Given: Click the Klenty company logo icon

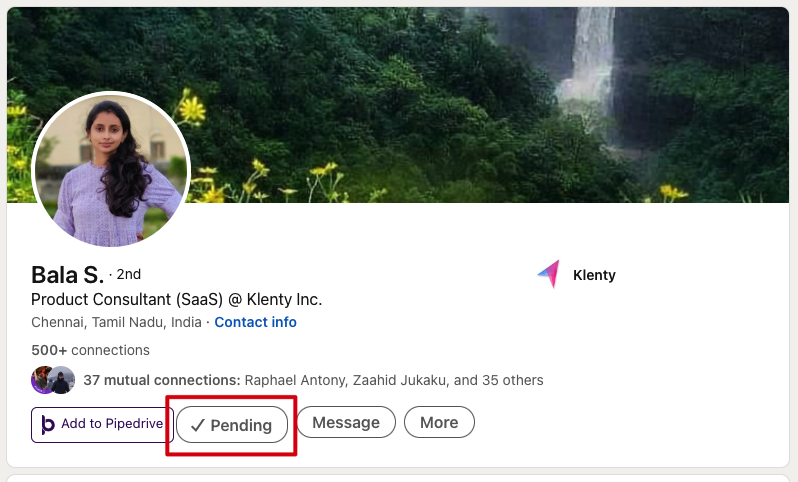Looking at the screenshot, I should (548, 275).
